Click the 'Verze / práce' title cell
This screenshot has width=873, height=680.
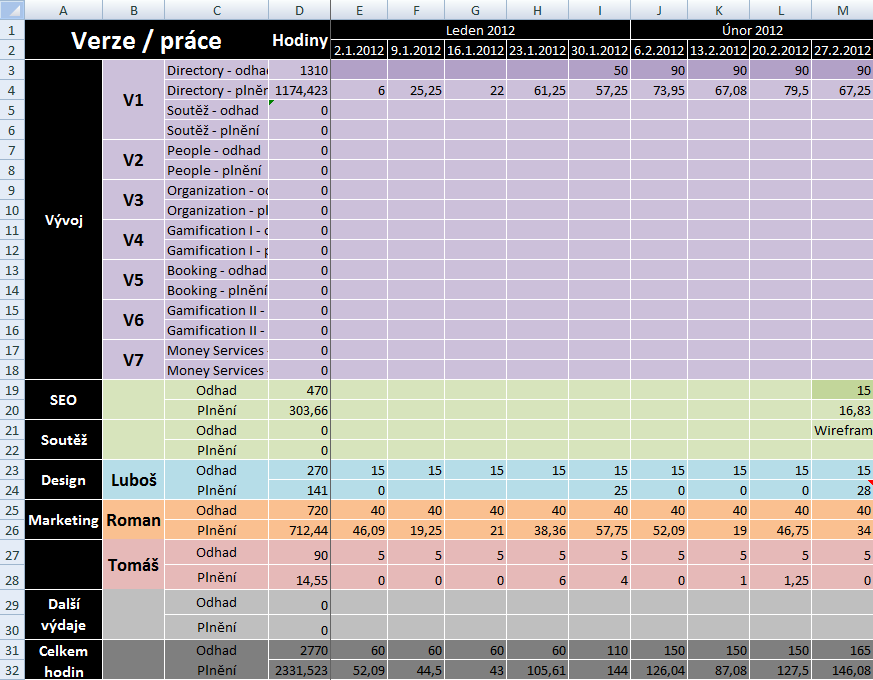tap(147, 40)
